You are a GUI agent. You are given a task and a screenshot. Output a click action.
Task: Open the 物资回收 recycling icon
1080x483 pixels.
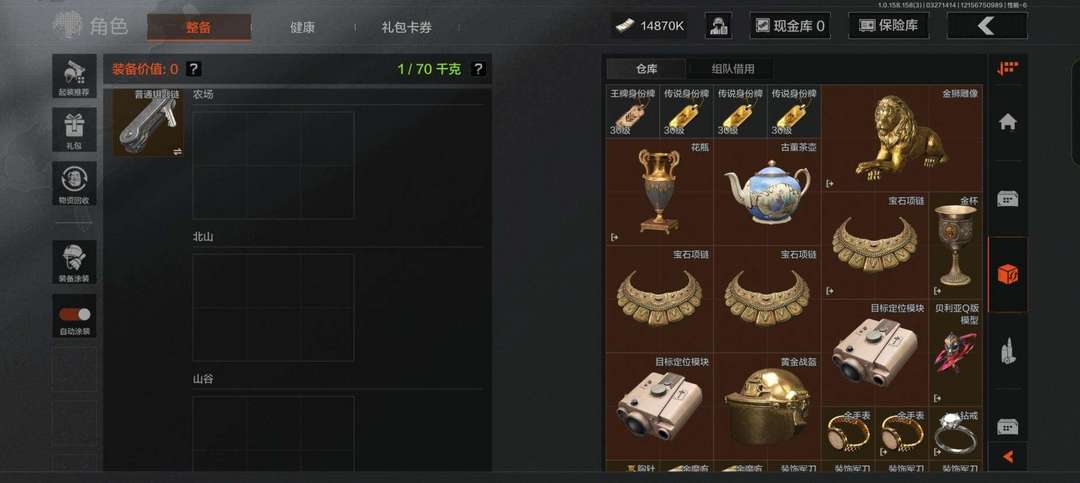74,183
